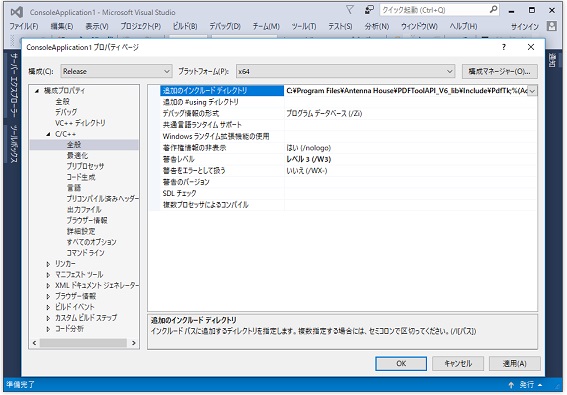
Task: Select プリプロセッサ tree item
Action: click(x=85, y=166)
